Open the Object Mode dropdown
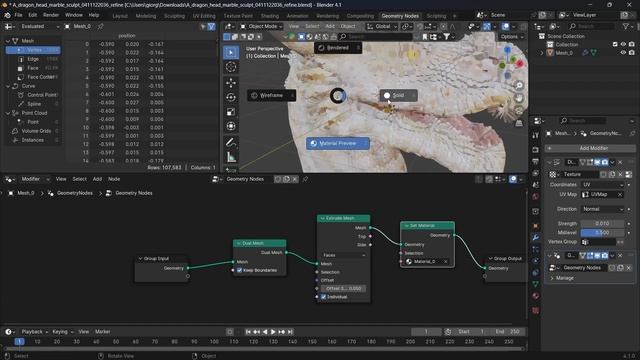Viewport: 640px width, 360px height. click(x=262, y=27)
